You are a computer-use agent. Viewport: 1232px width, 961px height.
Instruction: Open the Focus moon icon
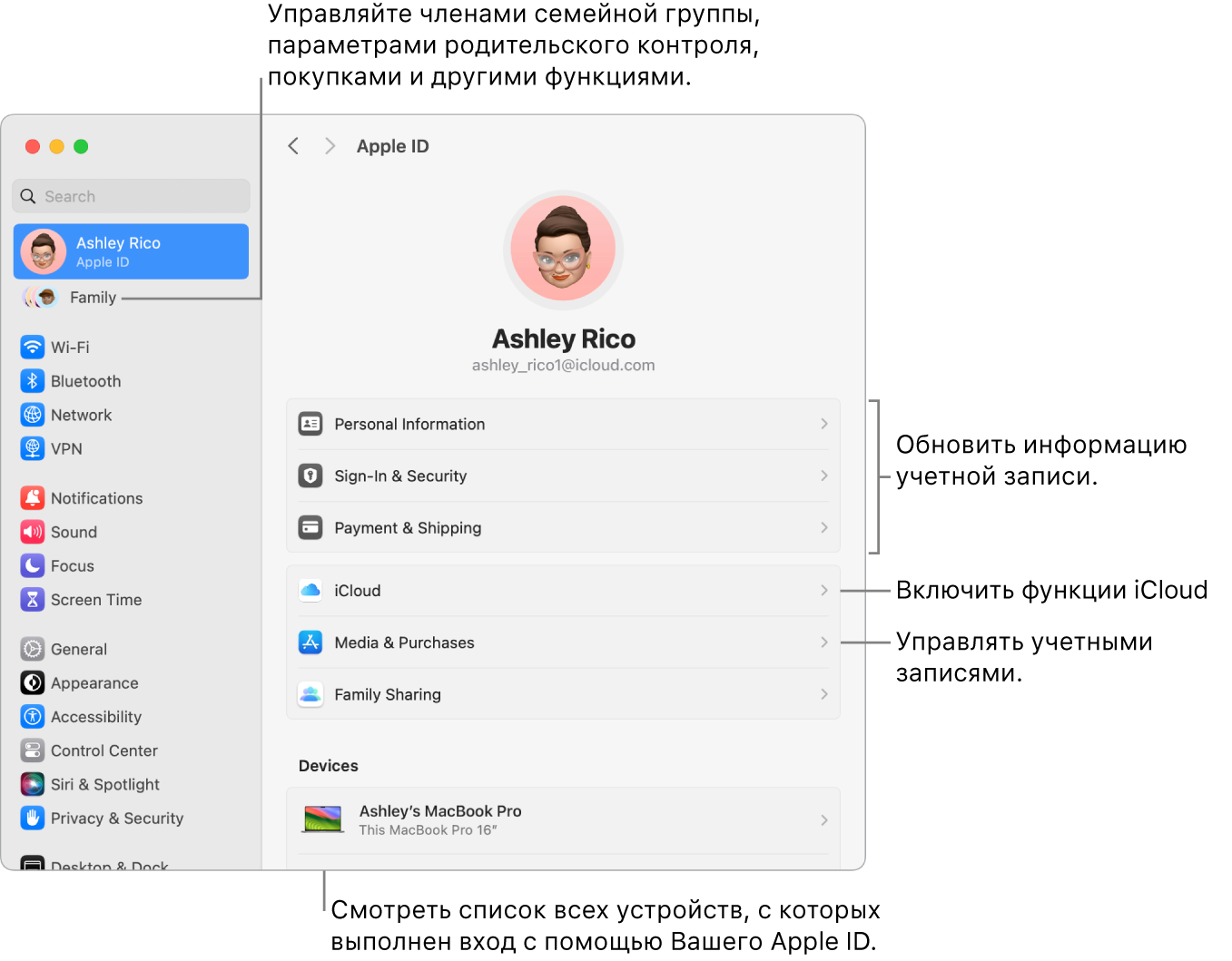pos(33,565)
